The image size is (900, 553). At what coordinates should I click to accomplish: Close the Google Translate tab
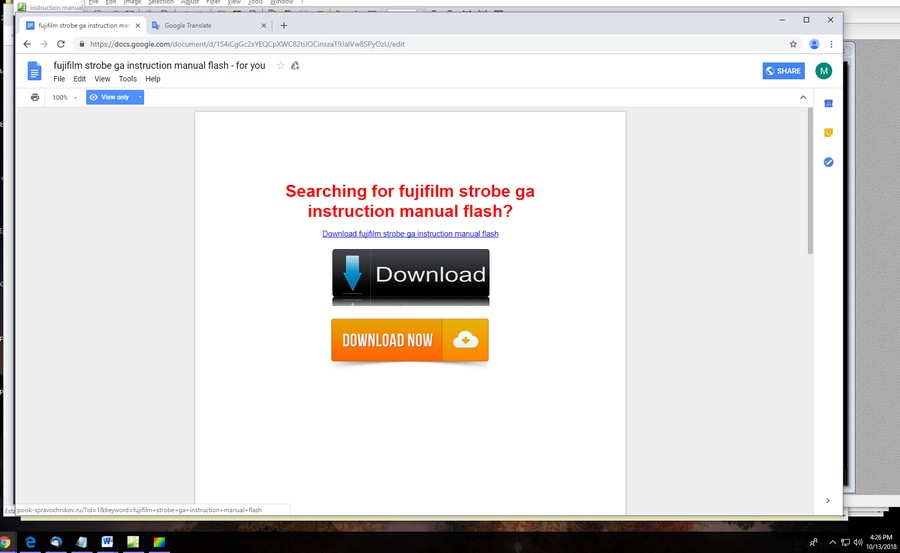pyautogui.click(x=264, y=25)
